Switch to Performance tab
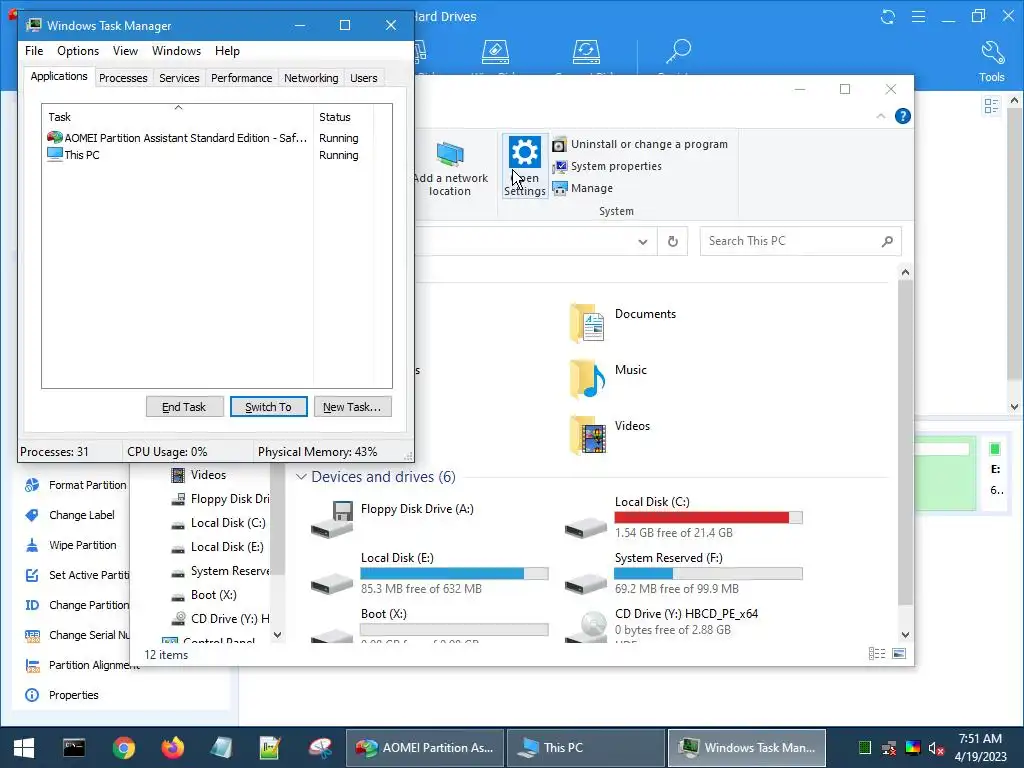 [x=242, y=78]
